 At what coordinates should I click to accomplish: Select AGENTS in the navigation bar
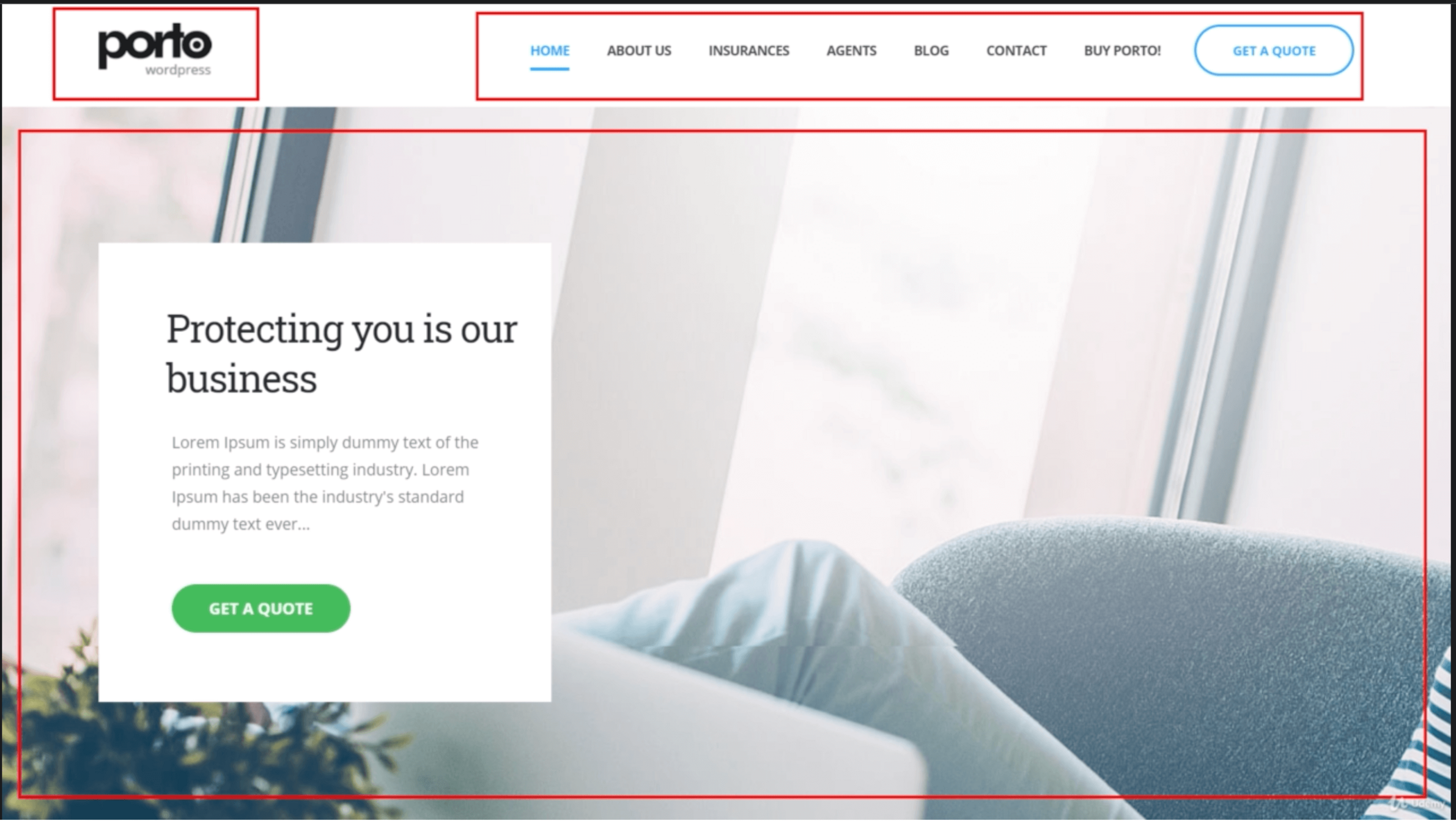851,51
